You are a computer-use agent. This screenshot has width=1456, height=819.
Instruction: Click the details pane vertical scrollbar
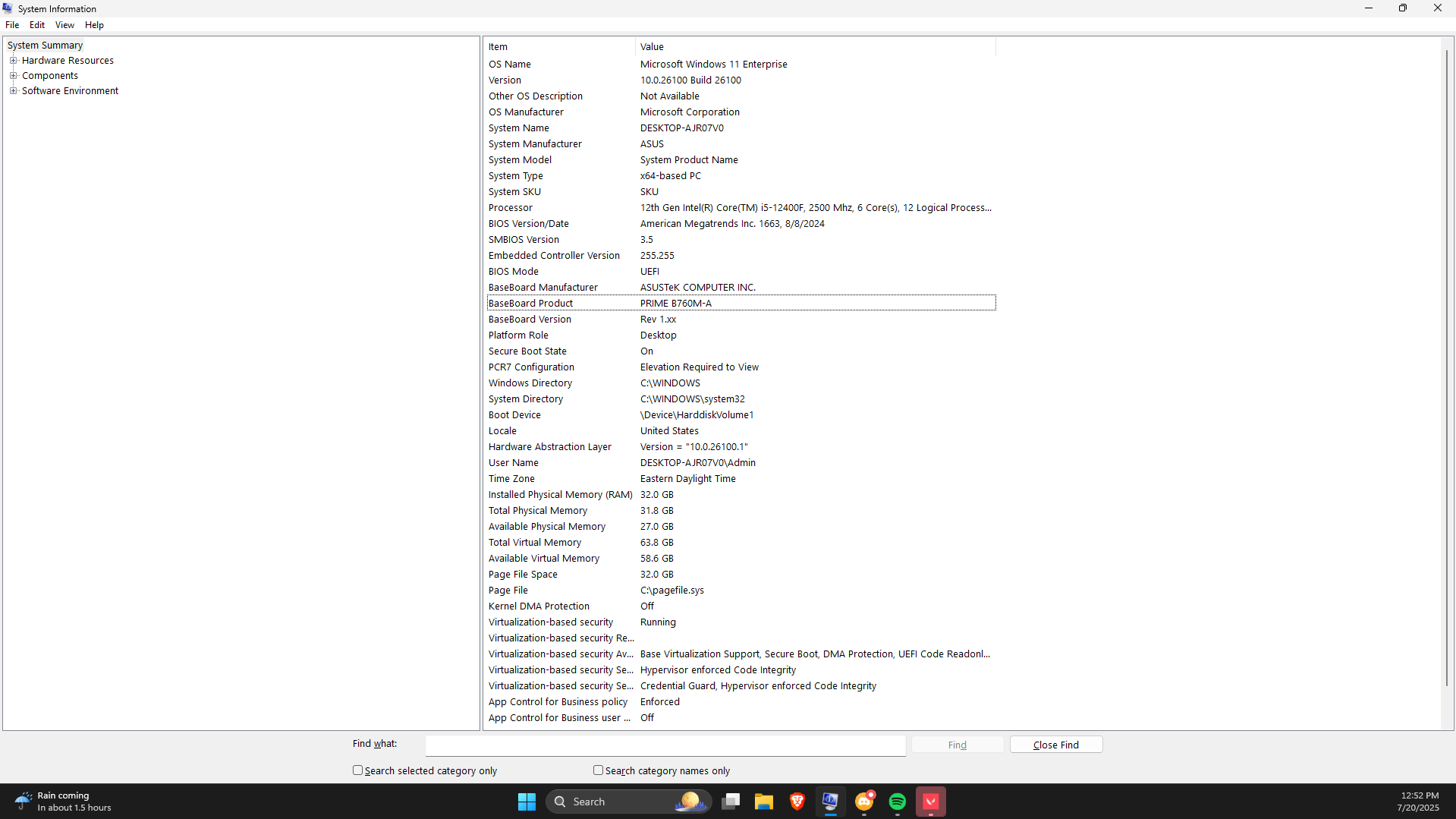point(1447,368)
